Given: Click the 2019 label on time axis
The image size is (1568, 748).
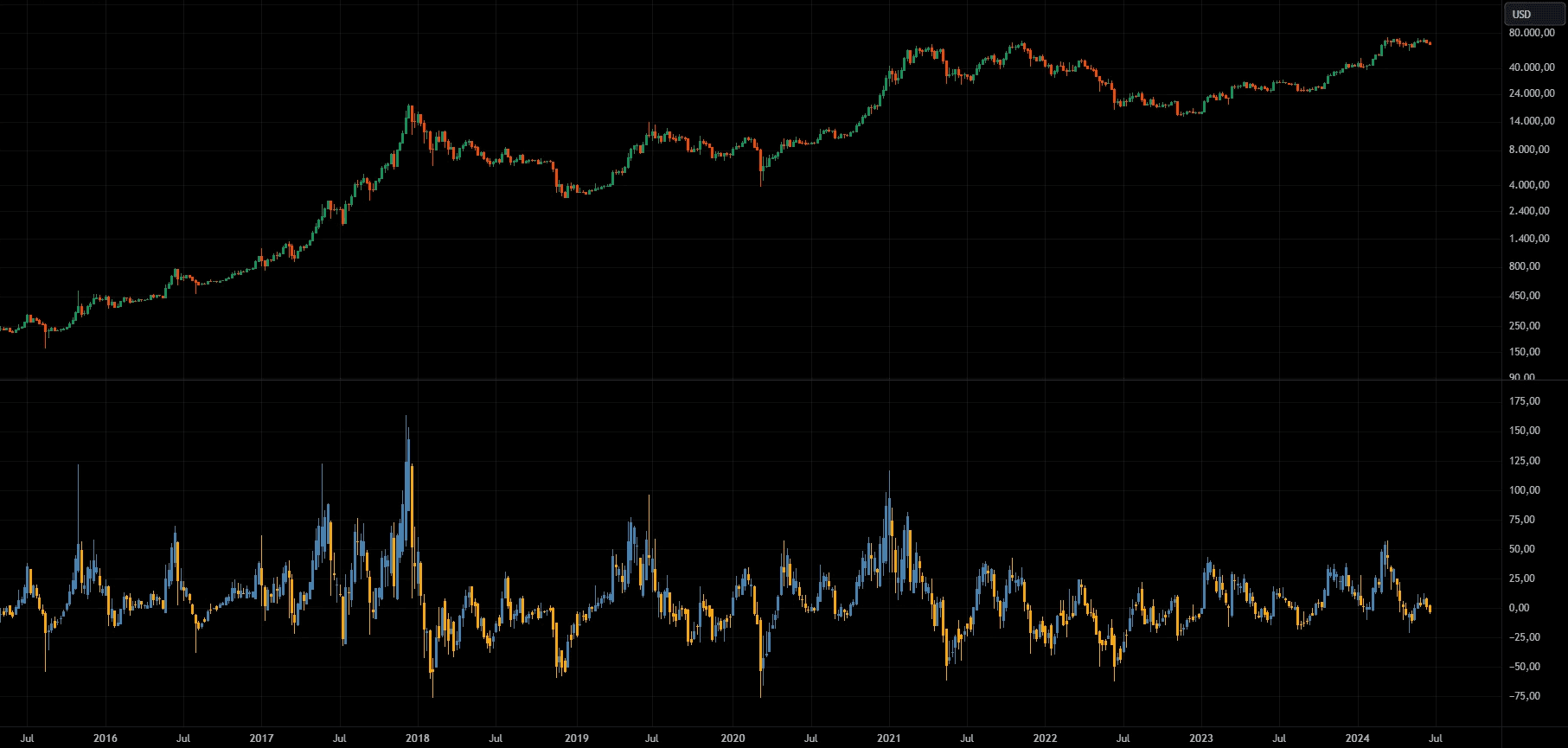Looking at the screenshot, I should [x=577, y=738].
